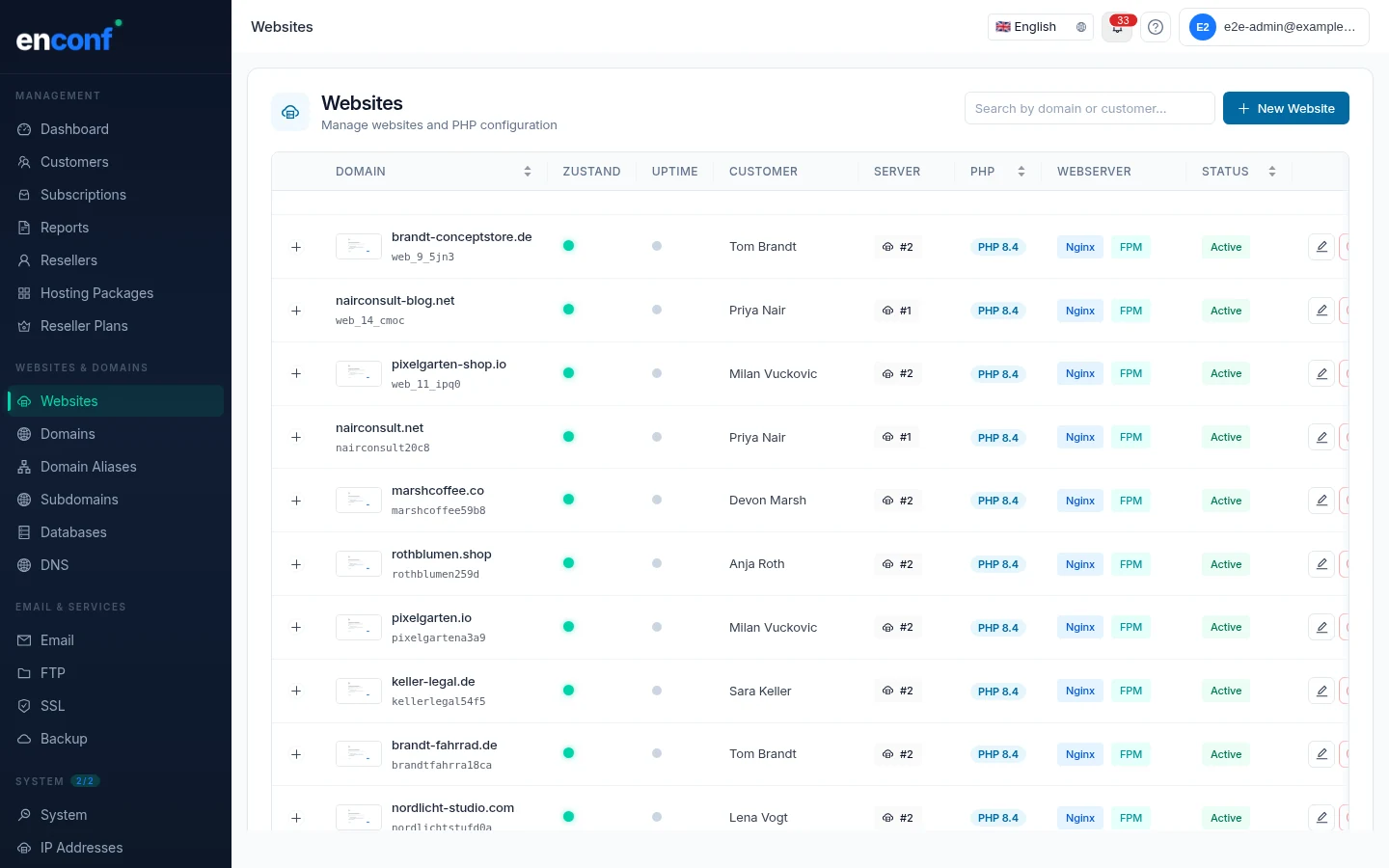Click FPM badge in brandt-fahrrad.de row
Screen dimensions: 1389x868
tap(1130, 754)
